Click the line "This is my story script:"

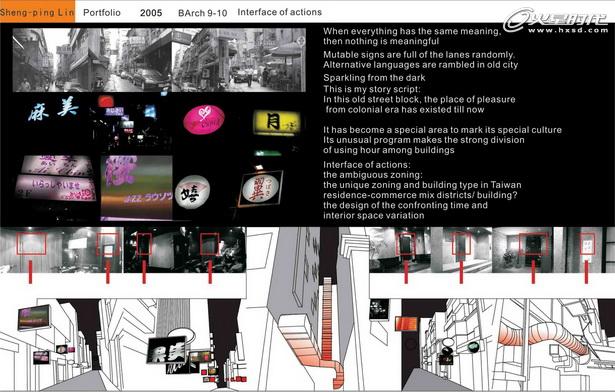point(372,89)
